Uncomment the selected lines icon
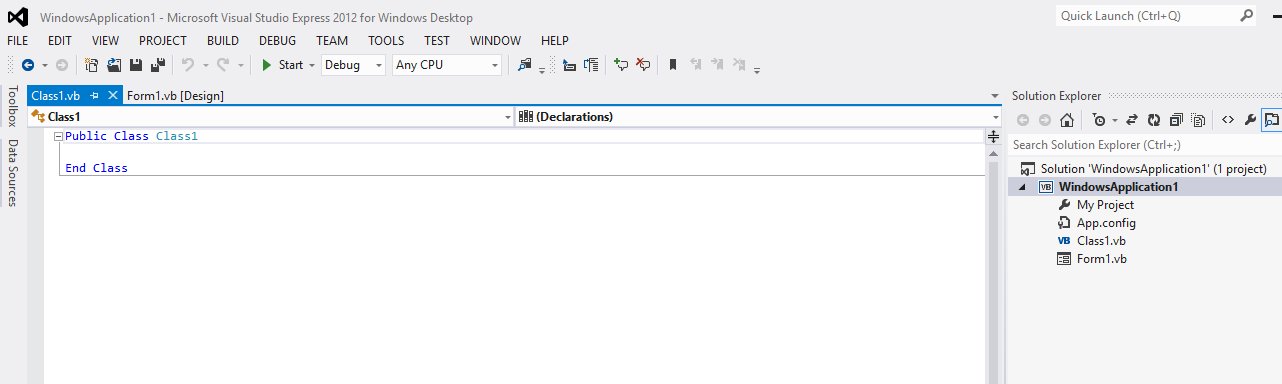This screenshot has height=384, width=1282. 643,65
